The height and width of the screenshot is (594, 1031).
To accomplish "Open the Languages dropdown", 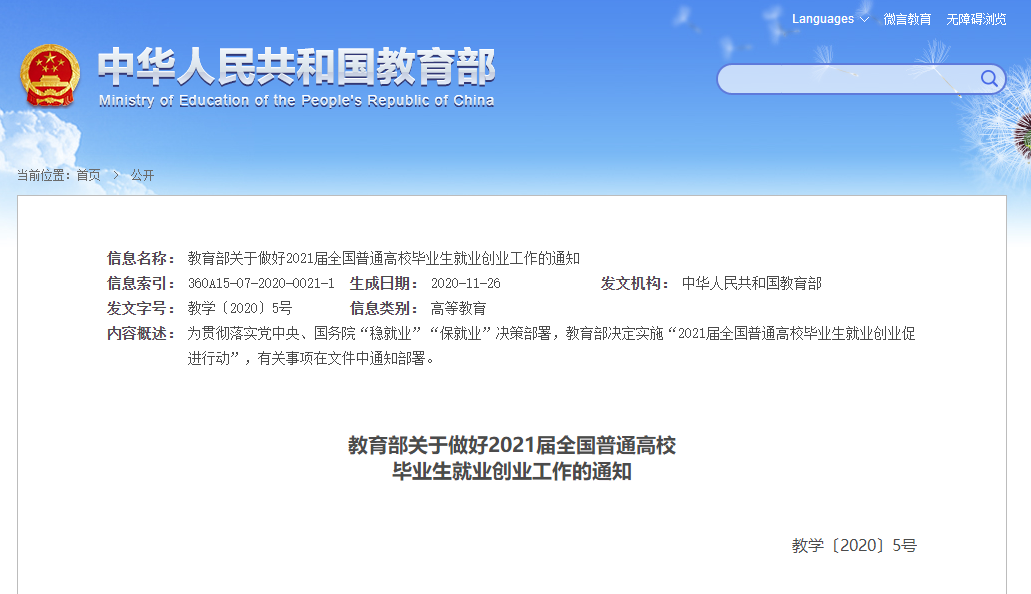I will click(830, 19).
